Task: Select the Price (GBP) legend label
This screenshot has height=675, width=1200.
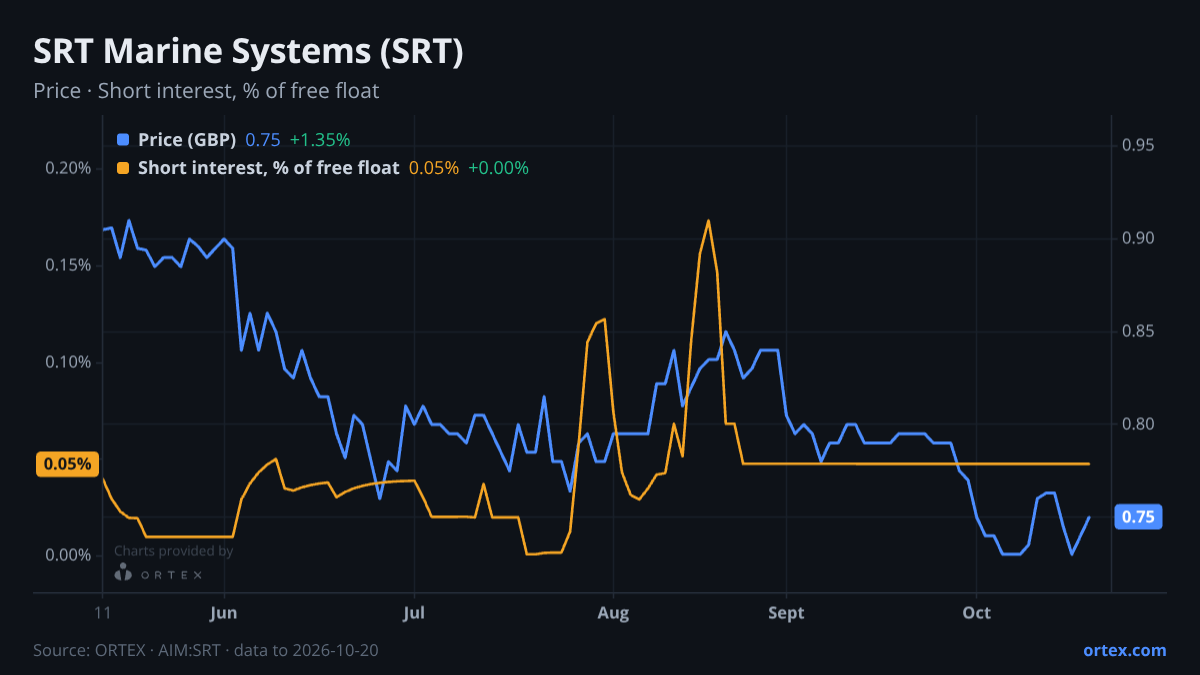Action: (x=187, y=140)
